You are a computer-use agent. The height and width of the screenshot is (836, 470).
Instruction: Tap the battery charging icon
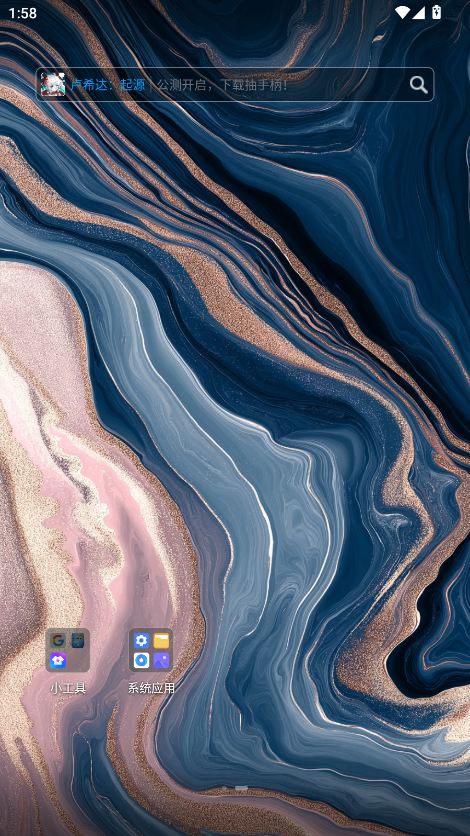tap(436, 12)
